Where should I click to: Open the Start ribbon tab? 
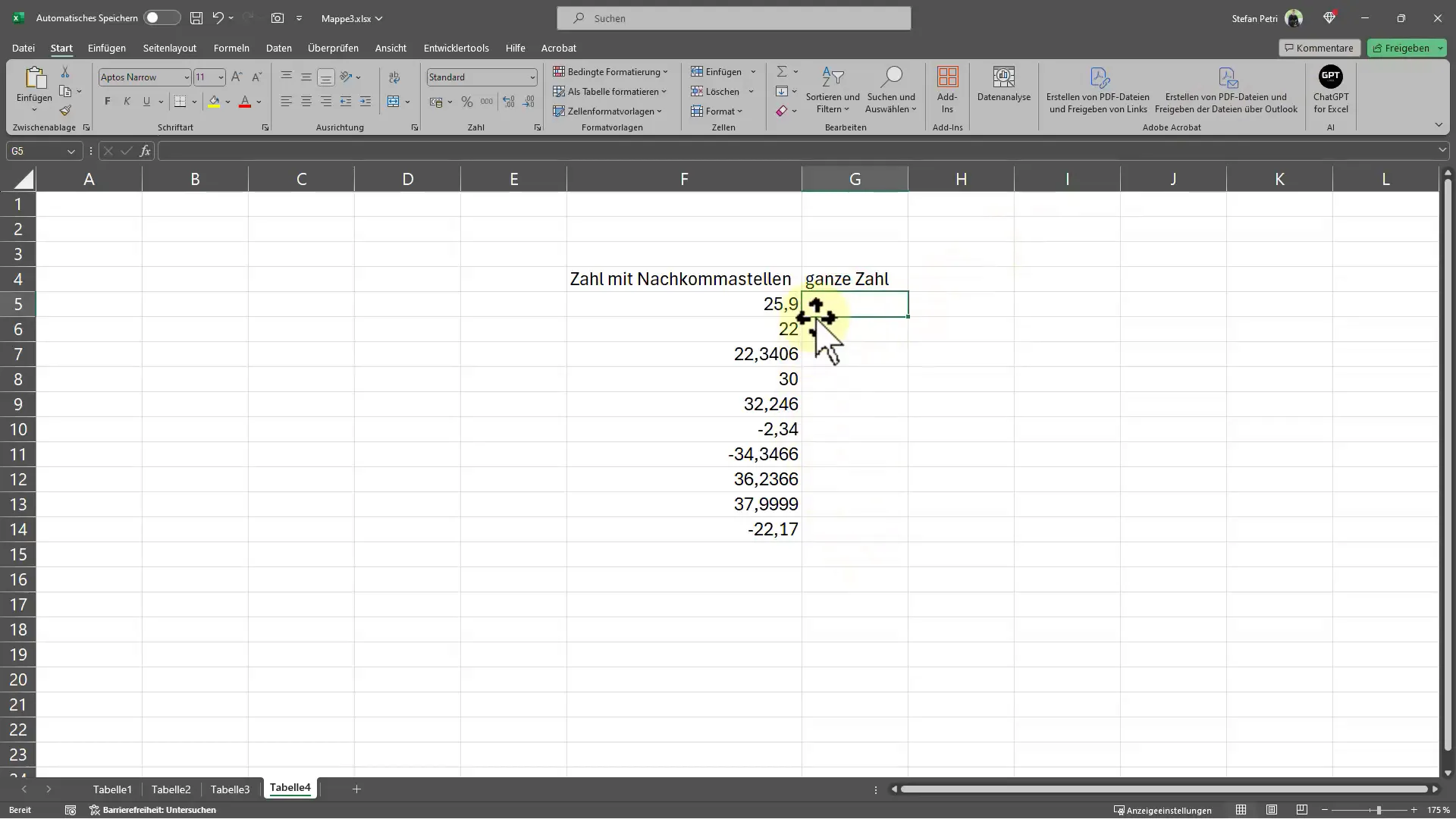[61, 47]
